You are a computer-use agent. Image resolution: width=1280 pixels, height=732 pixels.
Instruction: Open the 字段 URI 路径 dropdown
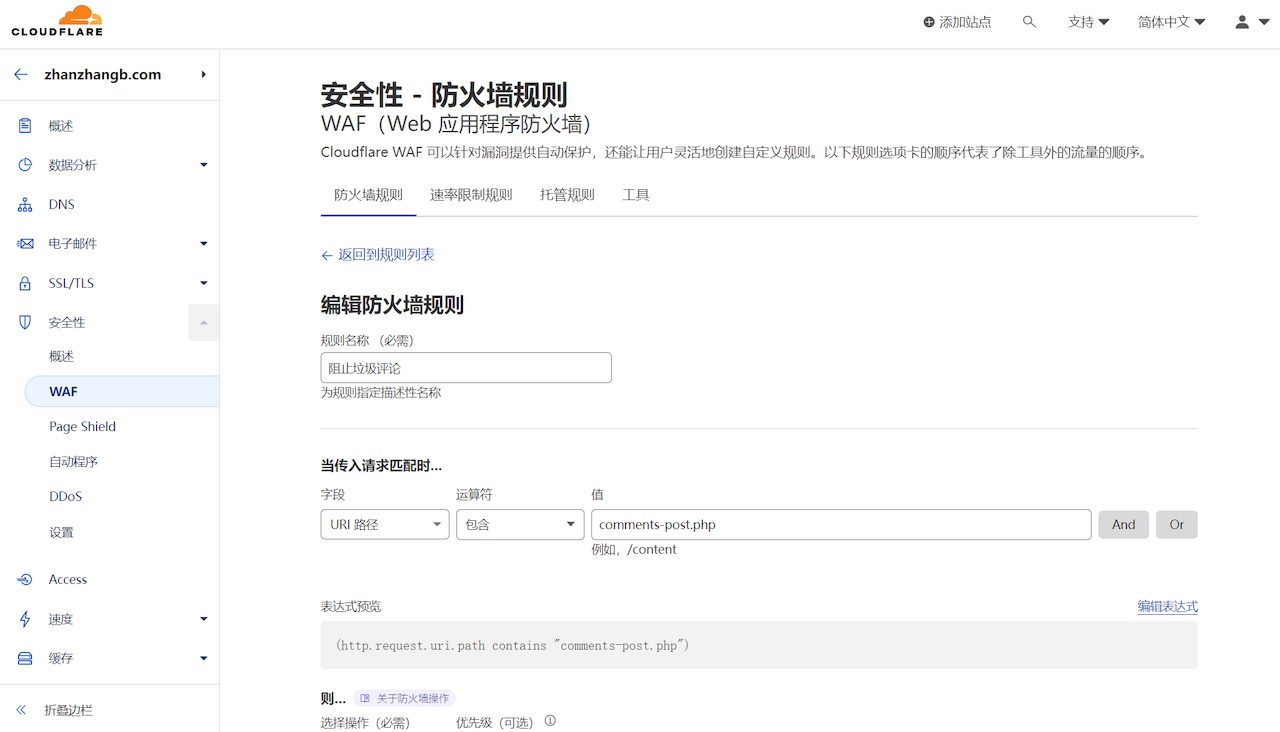click(x=384, y=525)
